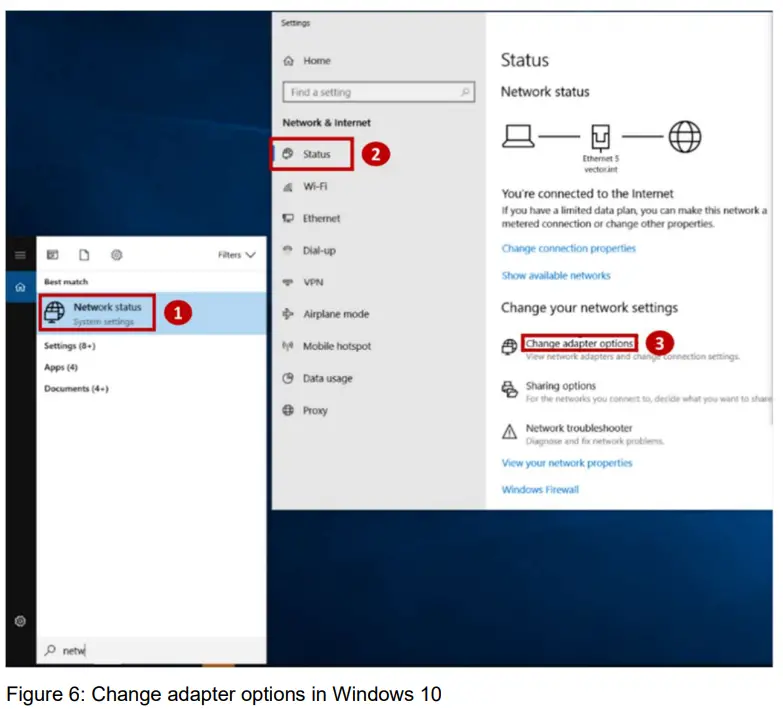Screen dimensions: 783x709
Task: Open Network status best match result
Action: 151,313
